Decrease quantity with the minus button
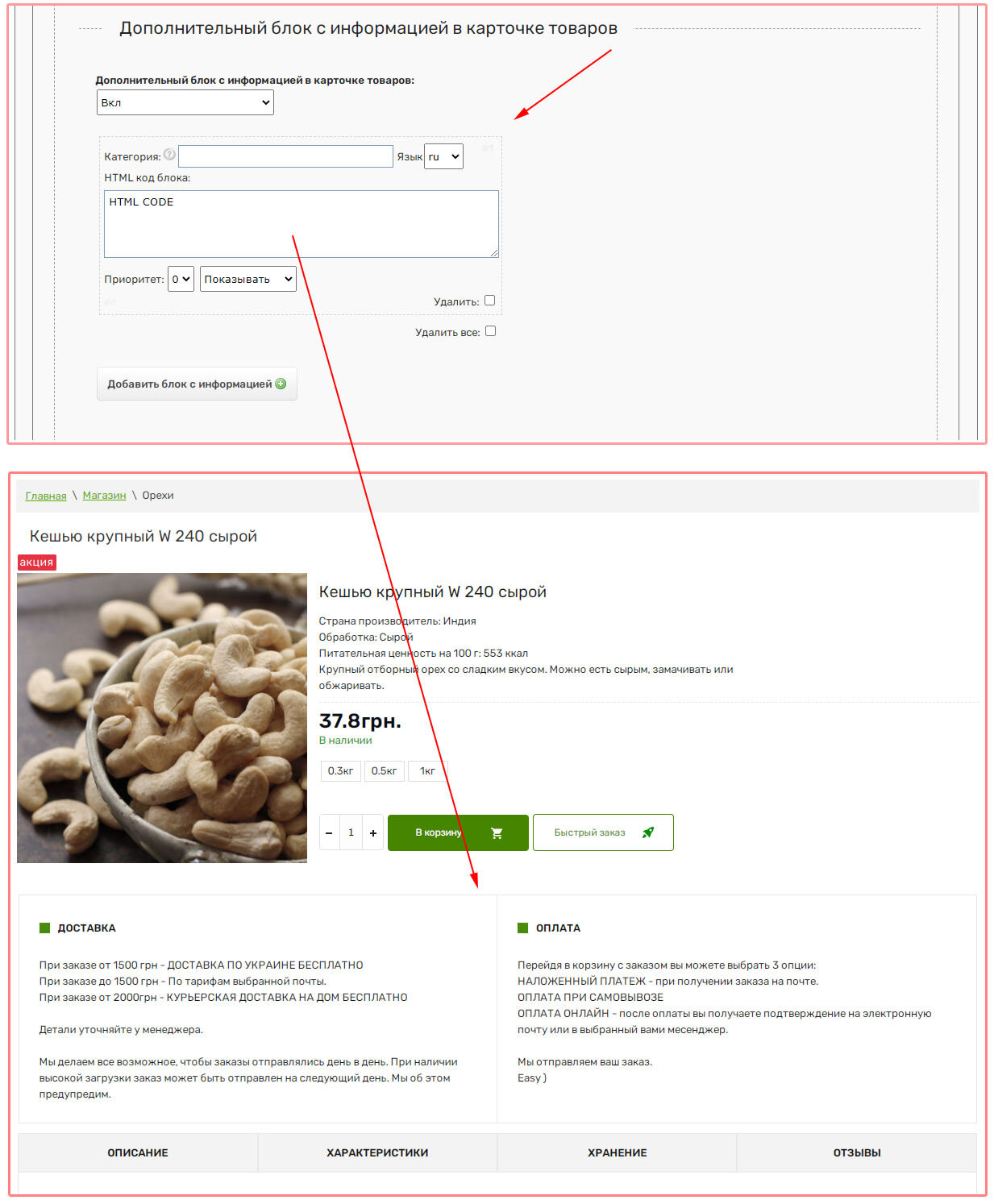This screenshot has width=994, height=1204. (x=329, y=832)
